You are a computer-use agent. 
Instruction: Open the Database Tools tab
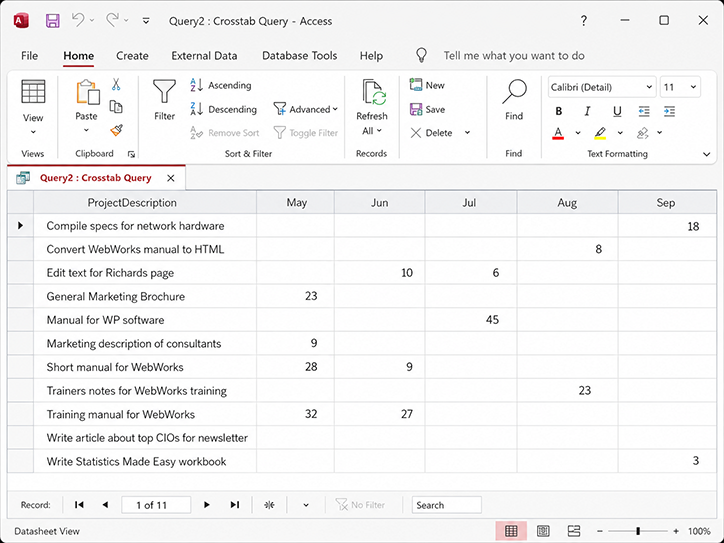click(300, 56)
